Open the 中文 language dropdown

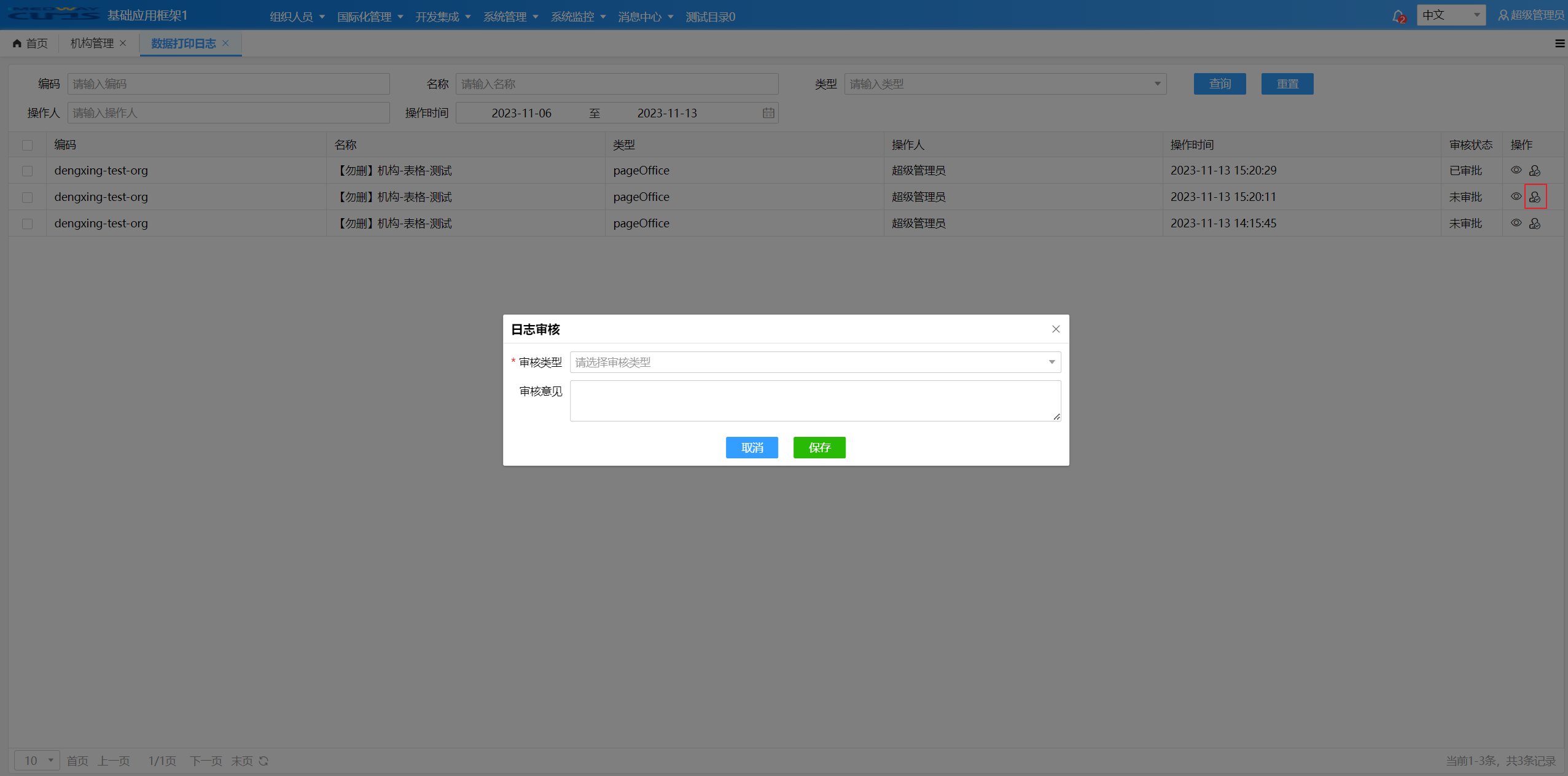1450,15
